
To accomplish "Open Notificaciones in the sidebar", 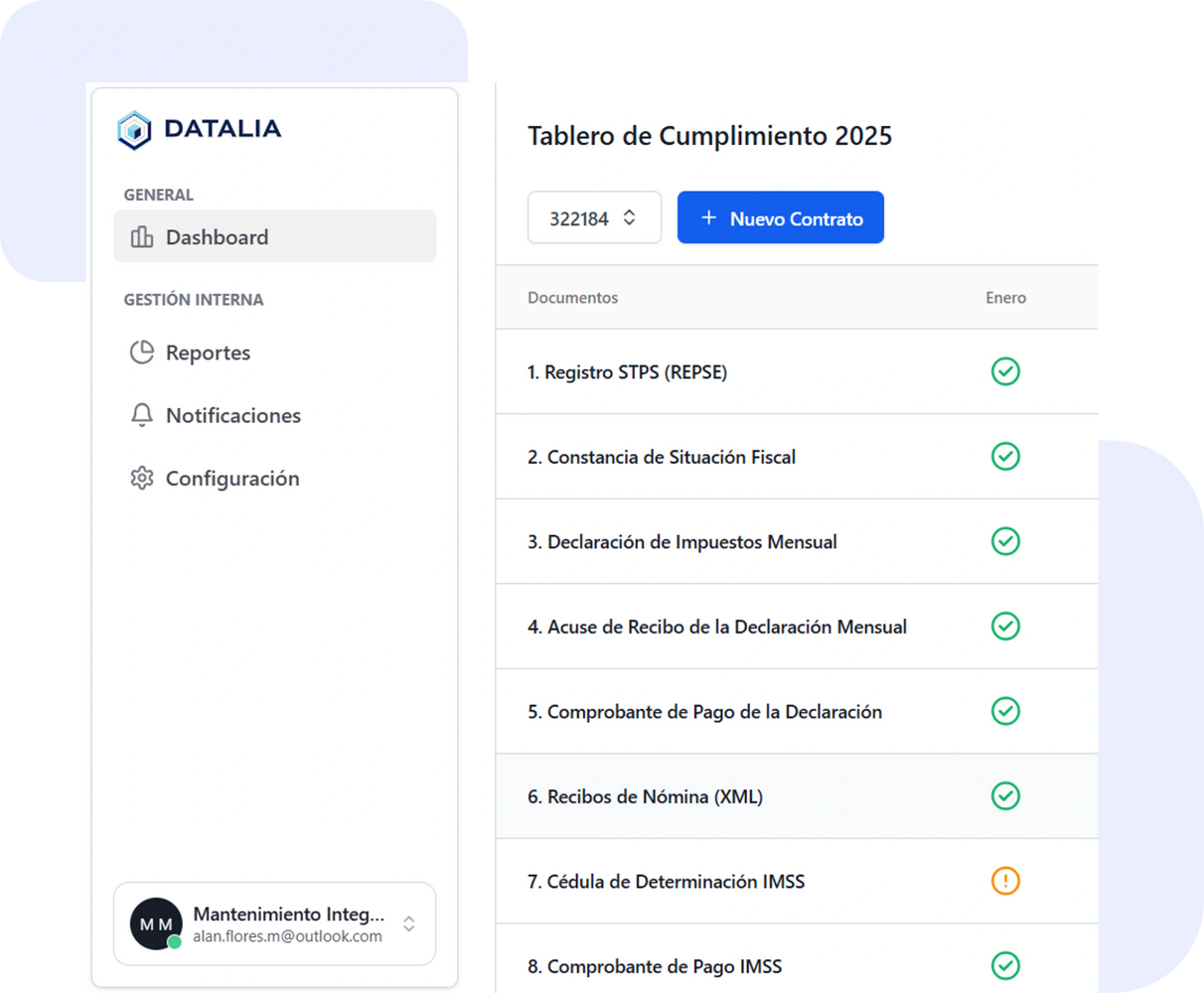I will point(274,415).
